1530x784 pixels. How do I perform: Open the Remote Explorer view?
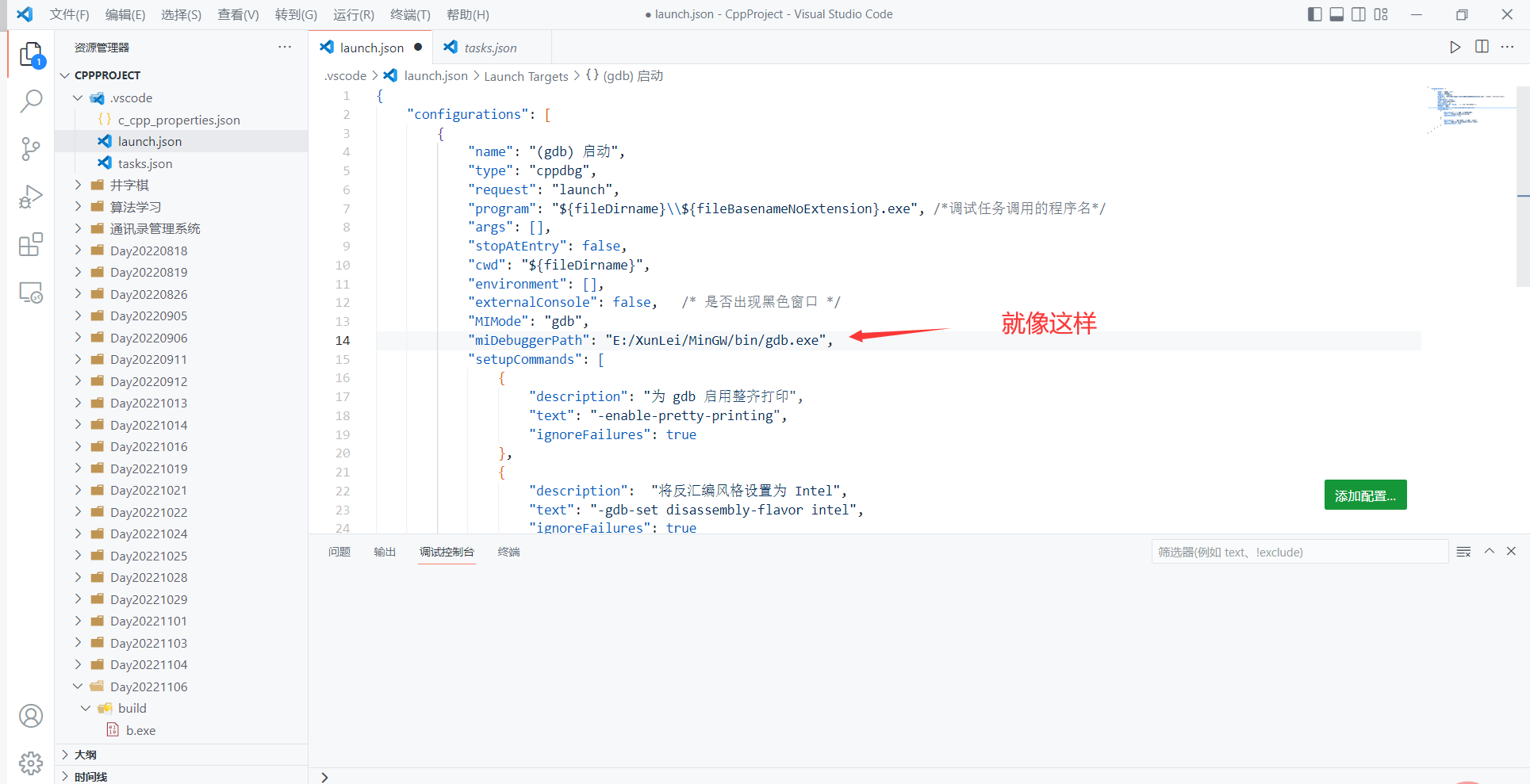[31, 293]
